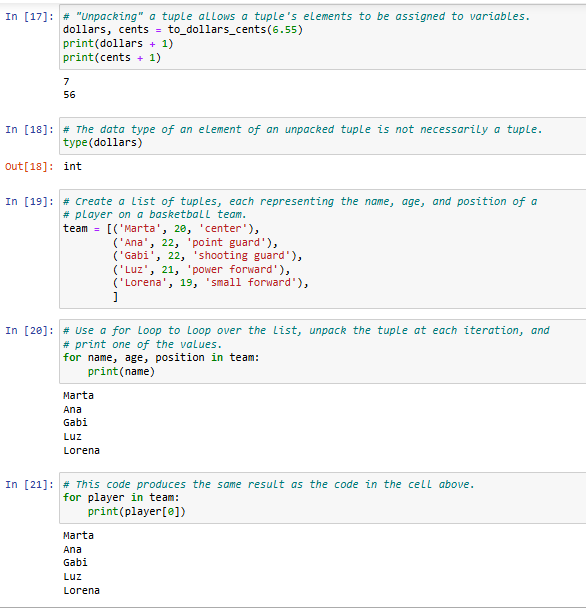Click the In [17] cell prompt
586x610 pixels.
coord(29,17)
